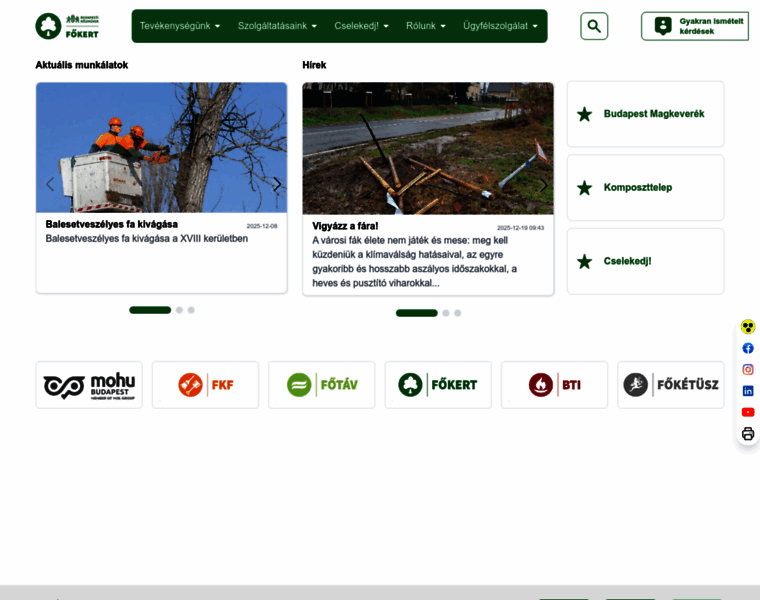
Task: Go to previous slide in Aktuális munkálatok carousel
Action: coord(50,184)
